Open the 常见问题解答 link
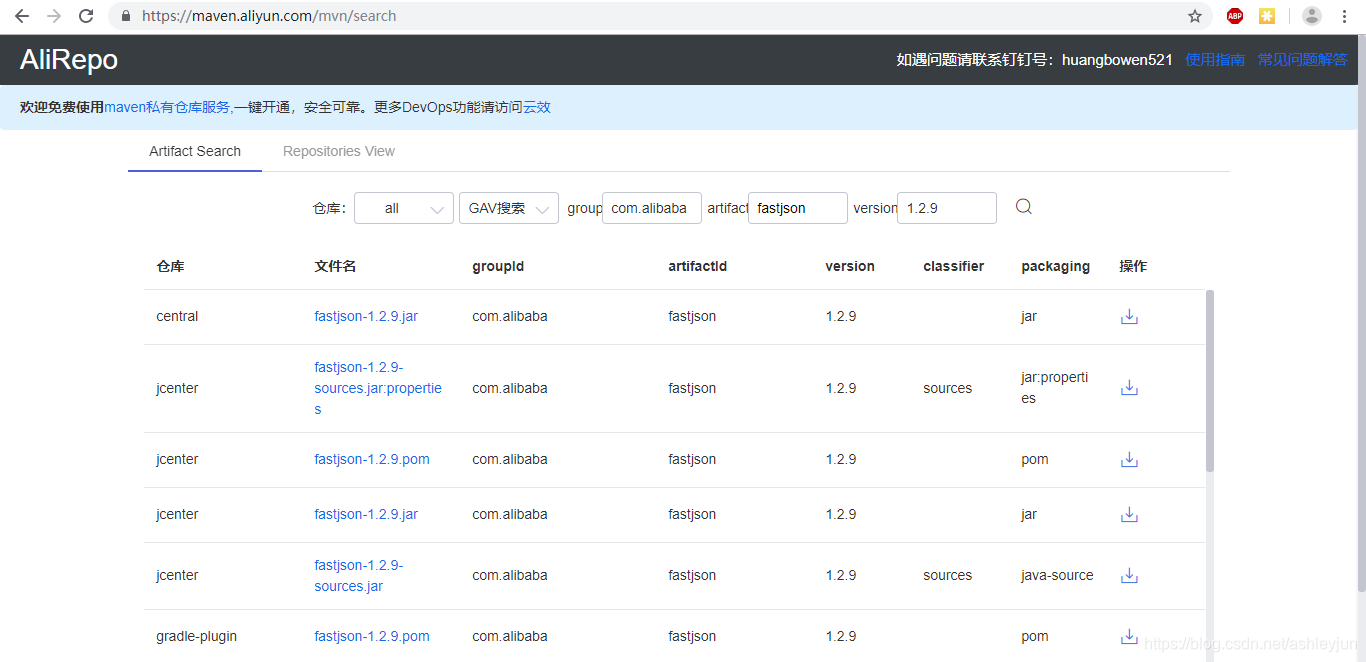The height and width of the screenshot is (662, 1366). click(1303, 60)
